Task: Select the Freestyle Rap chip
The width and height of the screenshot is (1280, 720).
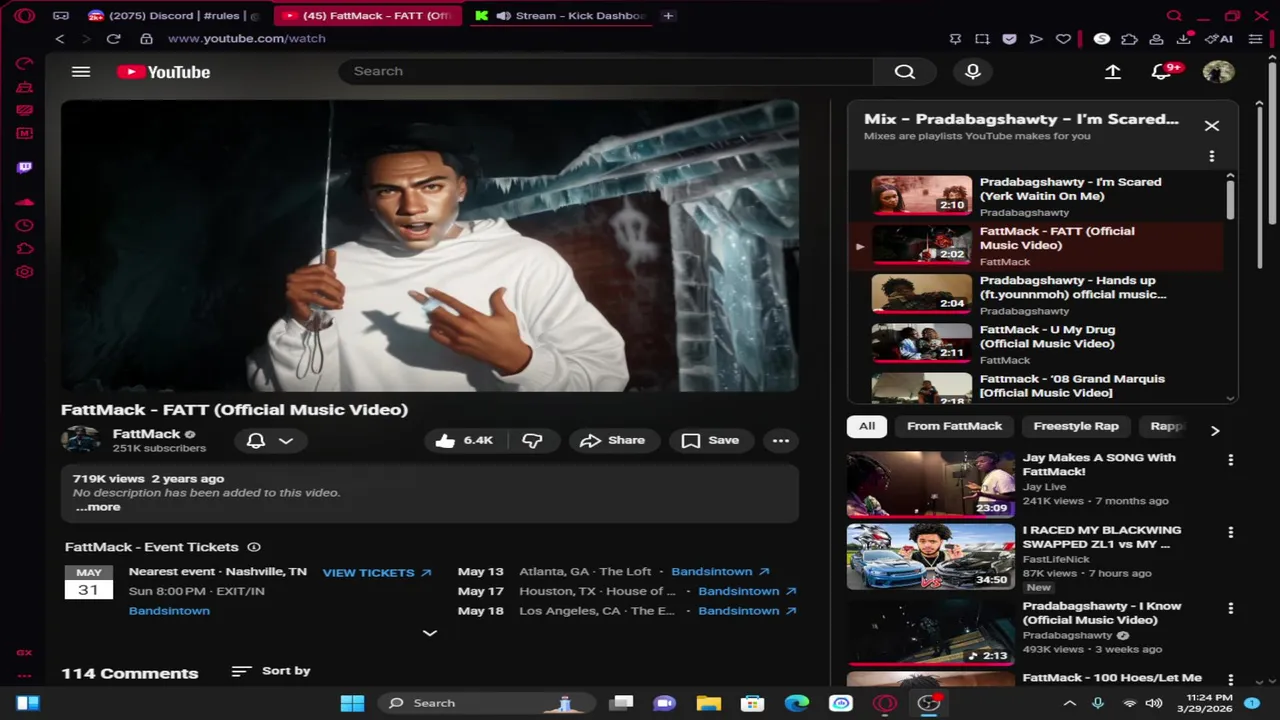Action: (x=1075, y=426)
